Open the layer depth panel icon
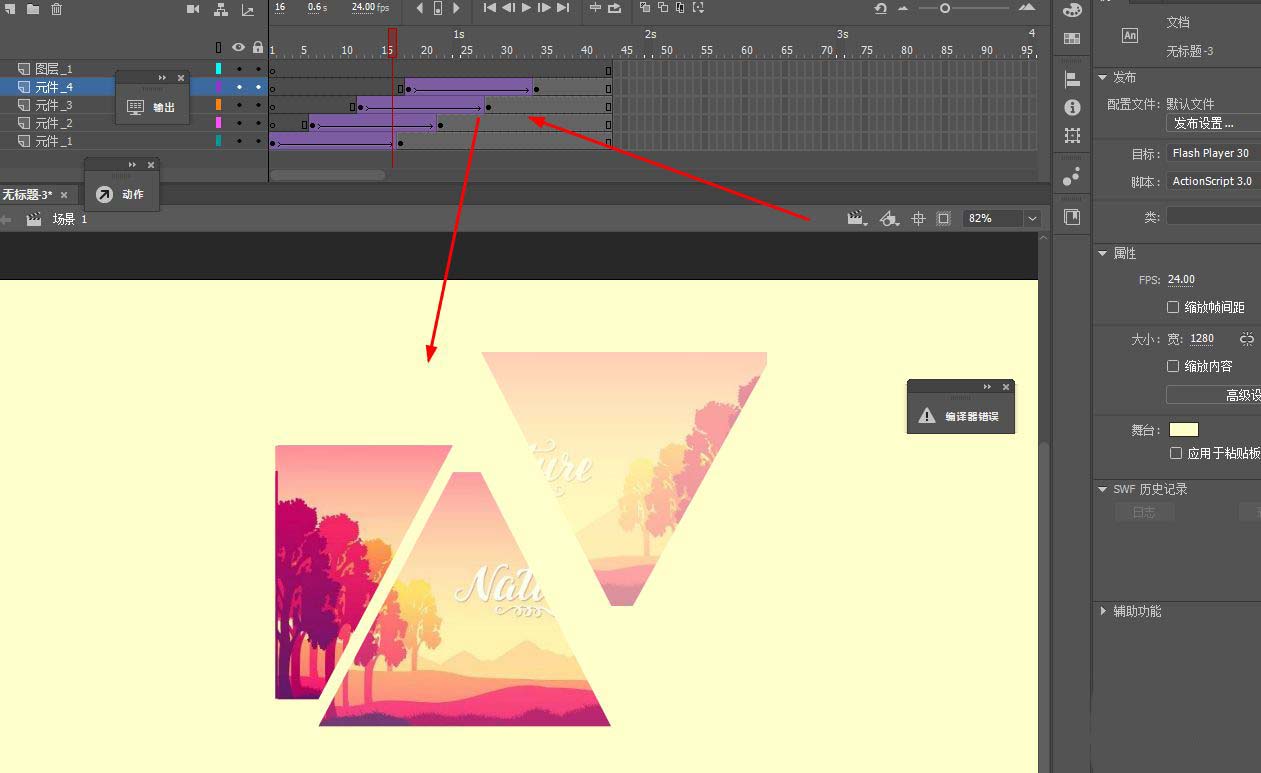This screenshot has height=773, width=1261. pyautogui.click(x=248, y=9)
